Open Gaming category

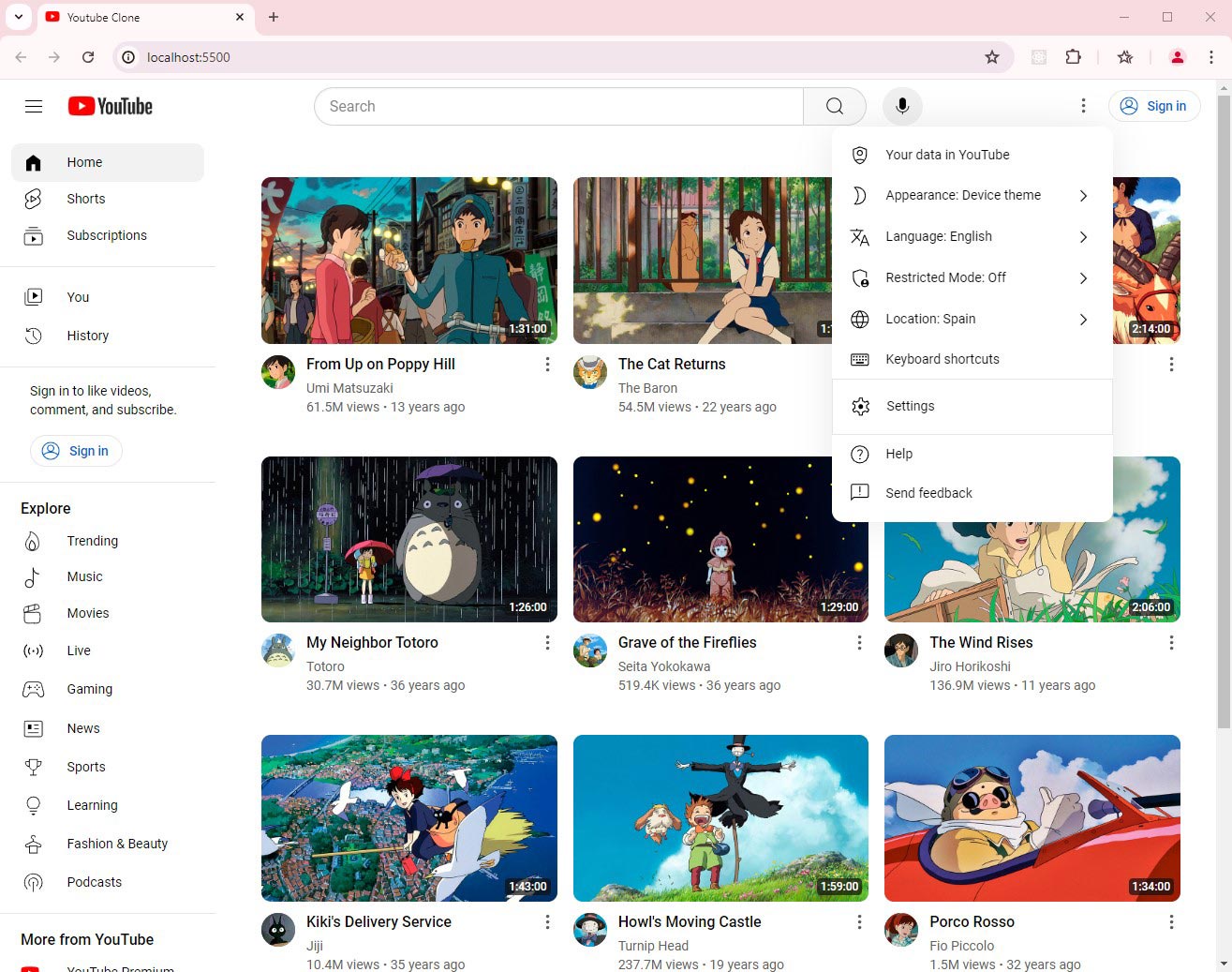[x=108, y=689]
